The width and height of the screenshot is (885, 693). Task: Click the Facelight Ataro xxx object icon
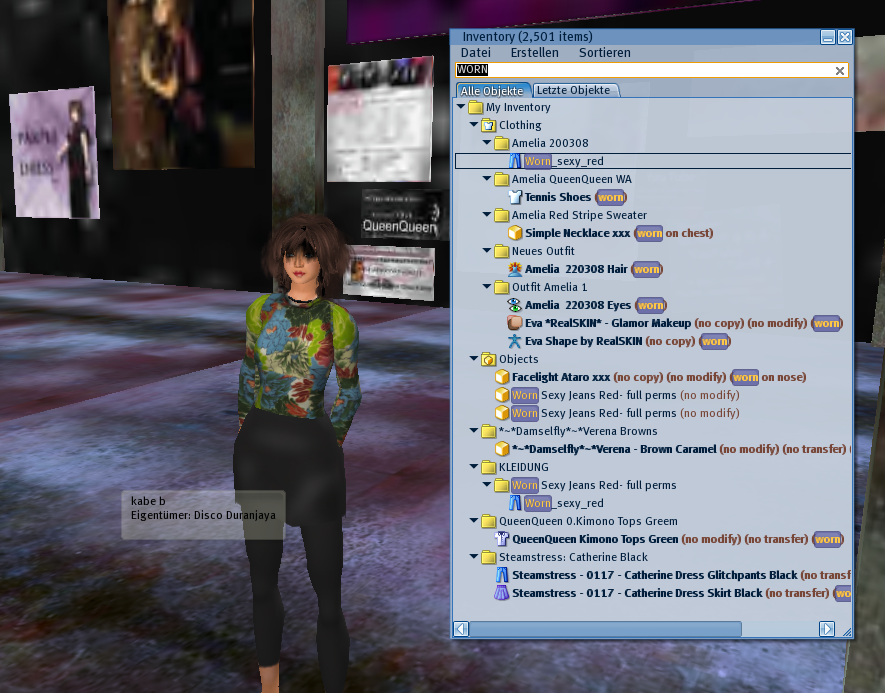[502, 377]
